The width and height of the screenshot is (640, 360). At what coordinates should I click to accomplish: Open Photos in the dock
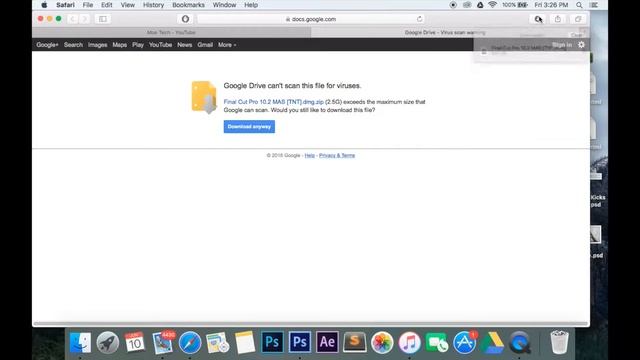[382, 342]
